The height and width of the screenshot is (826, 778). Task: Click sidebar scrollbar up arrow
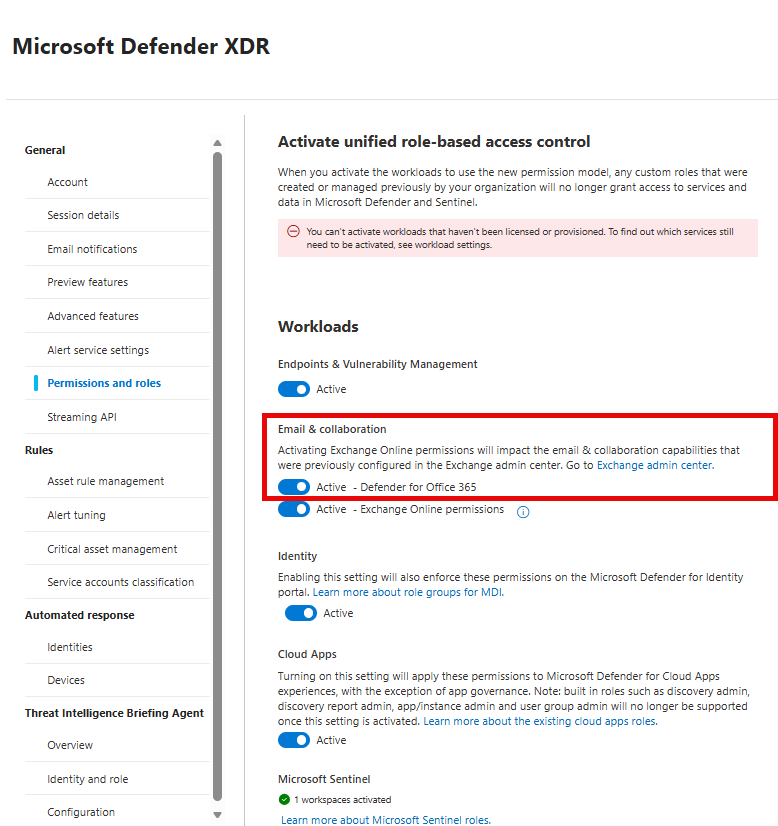[x=218, y=143]
